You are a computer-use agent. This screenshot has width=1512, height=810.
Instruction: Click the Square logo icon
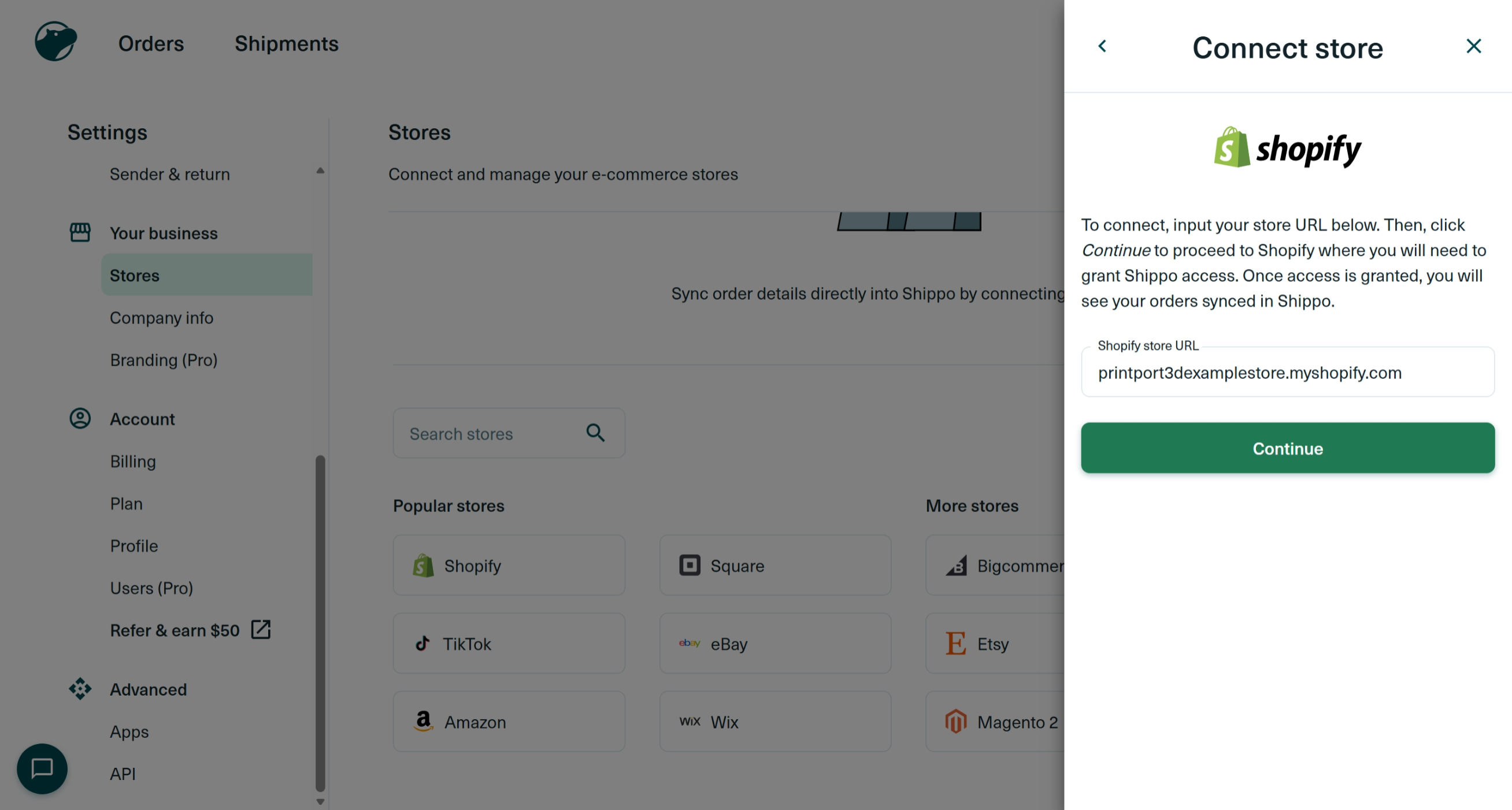point(690,565)
